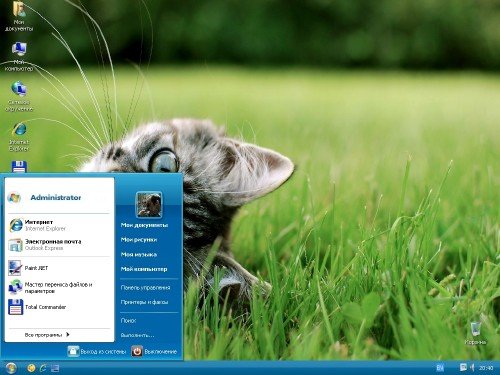Image resolution: width=500 pixels, height=375 pixels.
Task: Click the Outlook Express envelope icon
Action: coord(15,245)
